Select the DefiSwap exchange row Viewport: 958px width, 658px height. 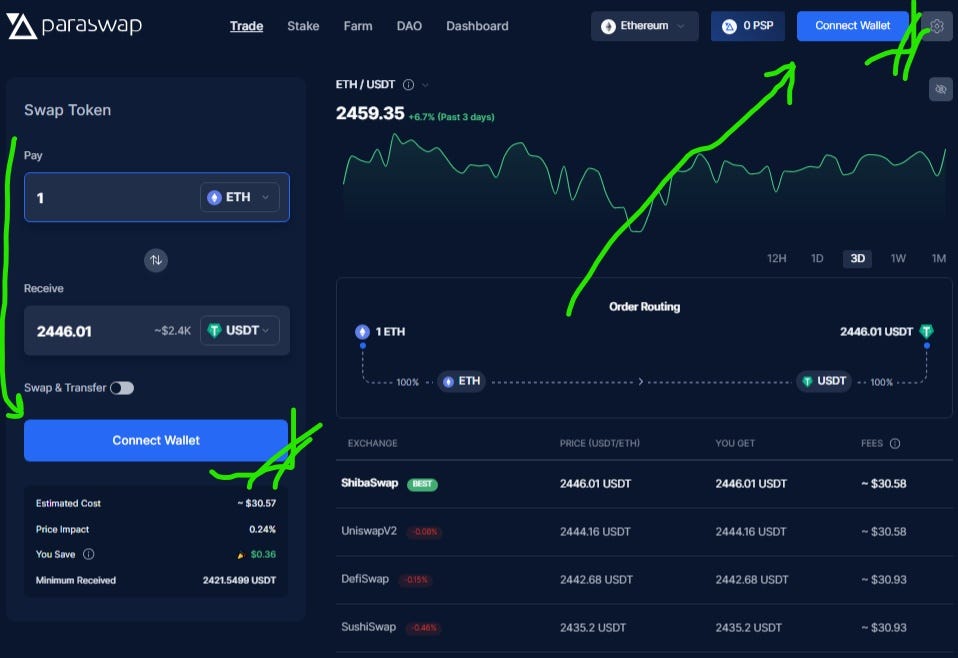click(644, 579)
